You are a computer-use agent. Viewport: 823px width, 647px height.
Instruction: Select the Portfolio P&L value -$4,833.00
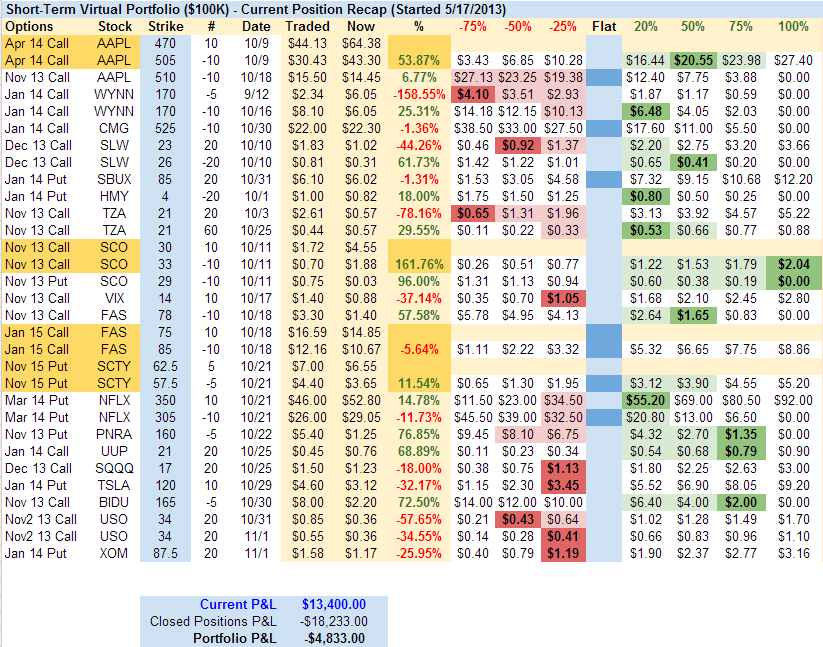[334, 638]
